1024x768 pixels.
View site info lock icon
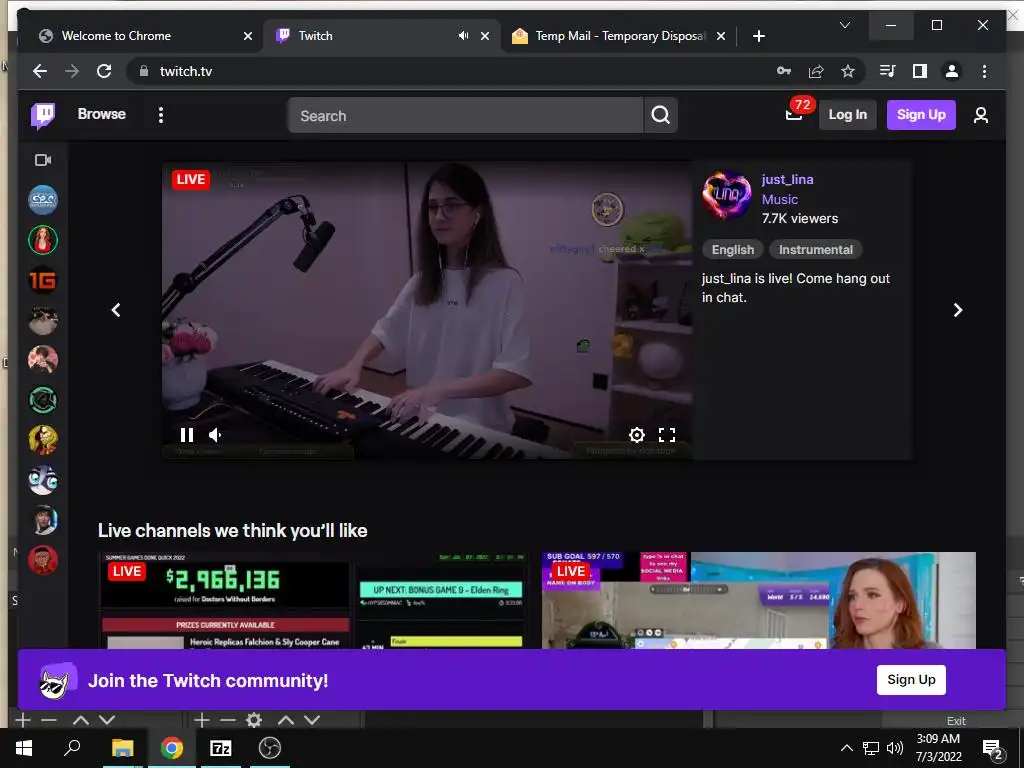(x=144, y=71)
